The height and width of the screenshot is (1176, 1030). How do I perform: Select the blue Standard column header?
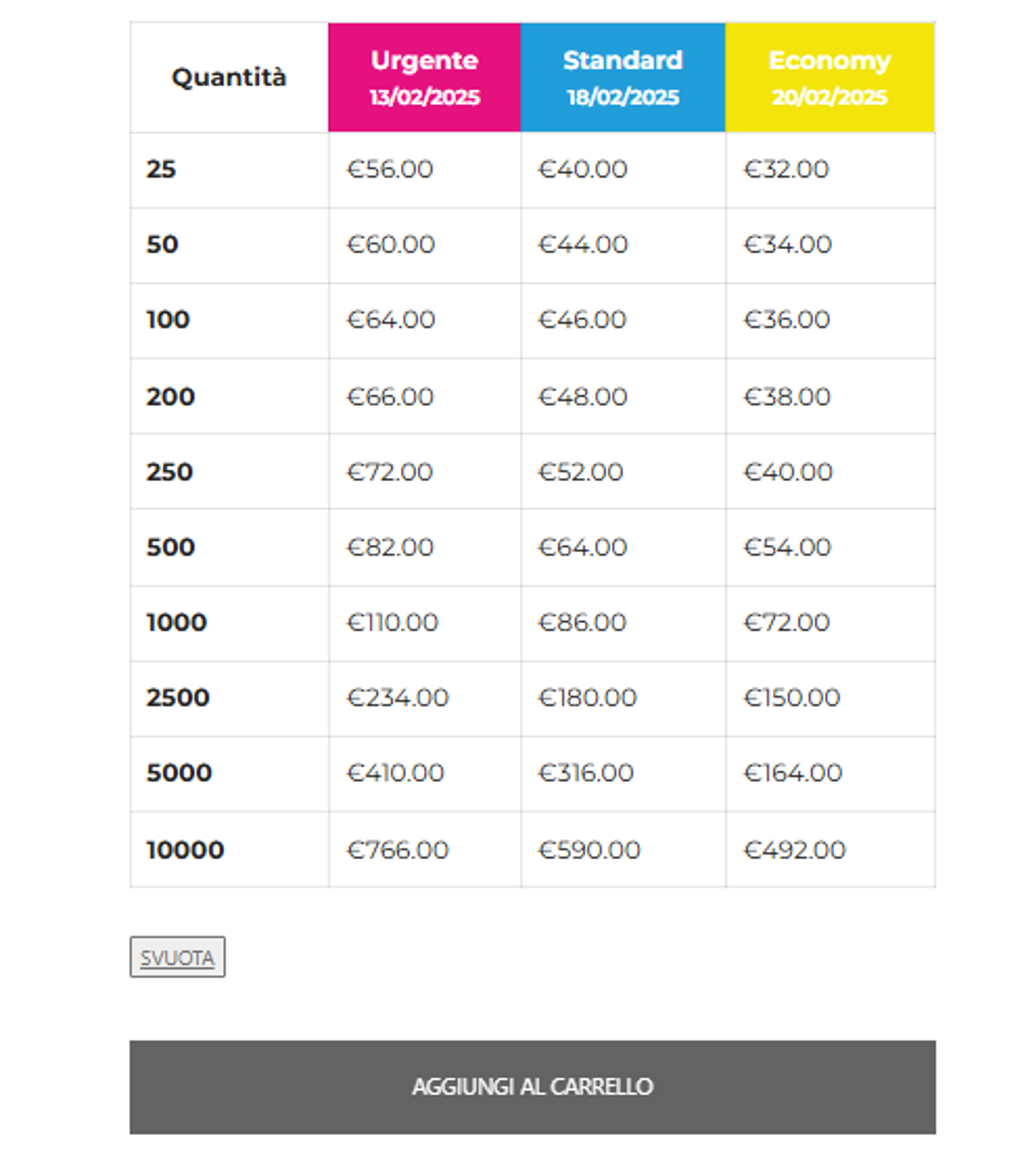pos(623,78)
